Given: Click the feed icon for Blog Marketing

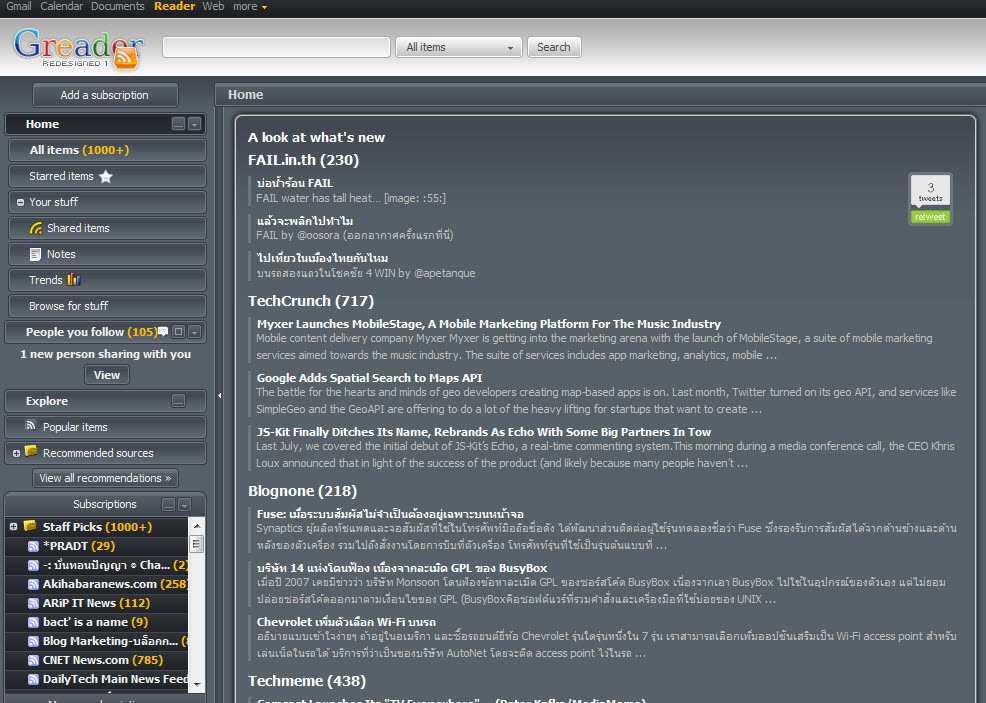Looking at the screenshot, I should (33, 641).
